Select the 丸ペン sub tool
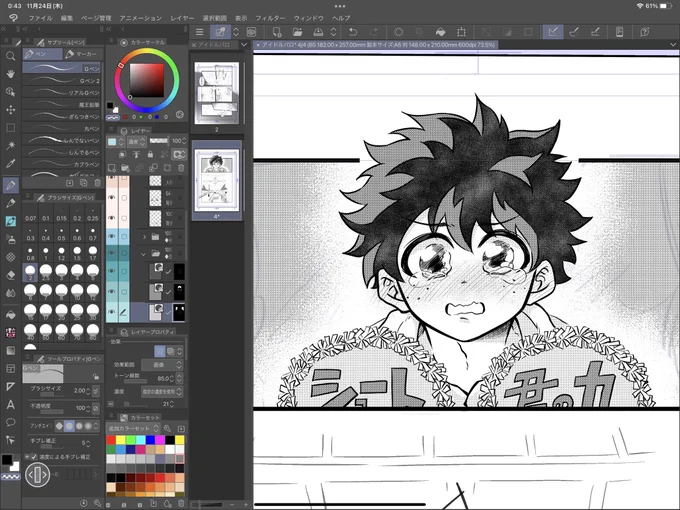This screenshot has height=510, width=680. coord(62,128)
